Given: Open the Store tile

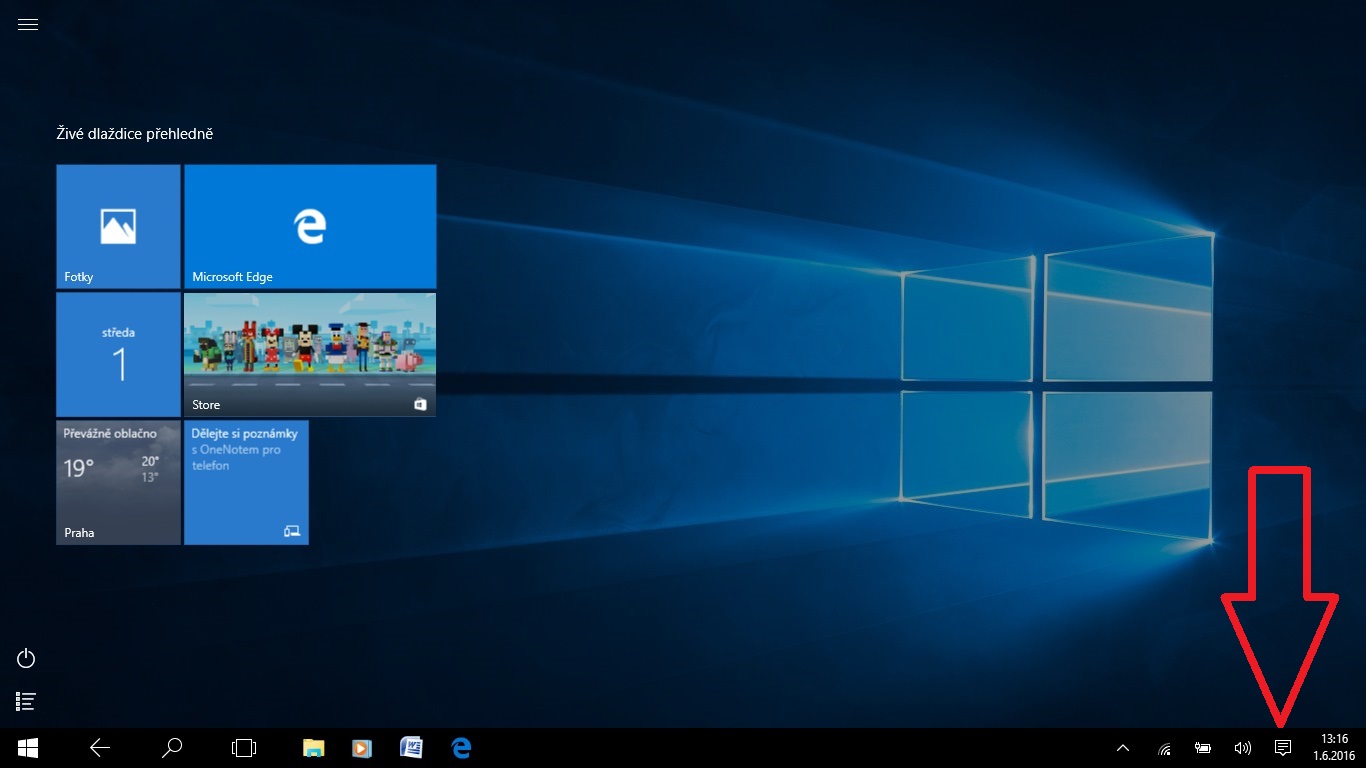Looking at the screenshot, I should click(x=310, y=354).
